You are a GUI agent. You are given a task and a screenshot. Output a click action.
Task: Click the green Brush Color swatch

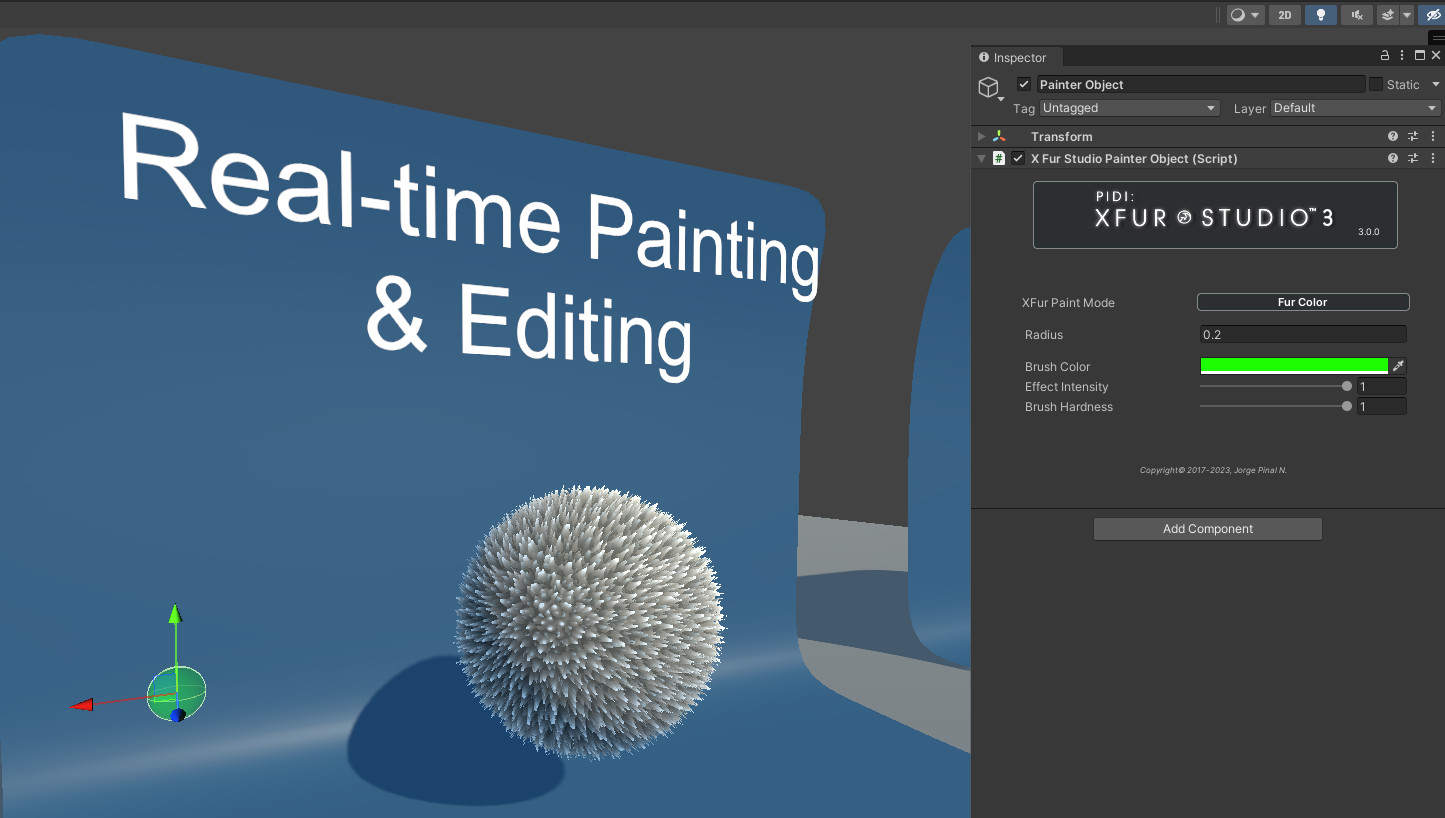pyautogui.click(x=1293, y=365)
